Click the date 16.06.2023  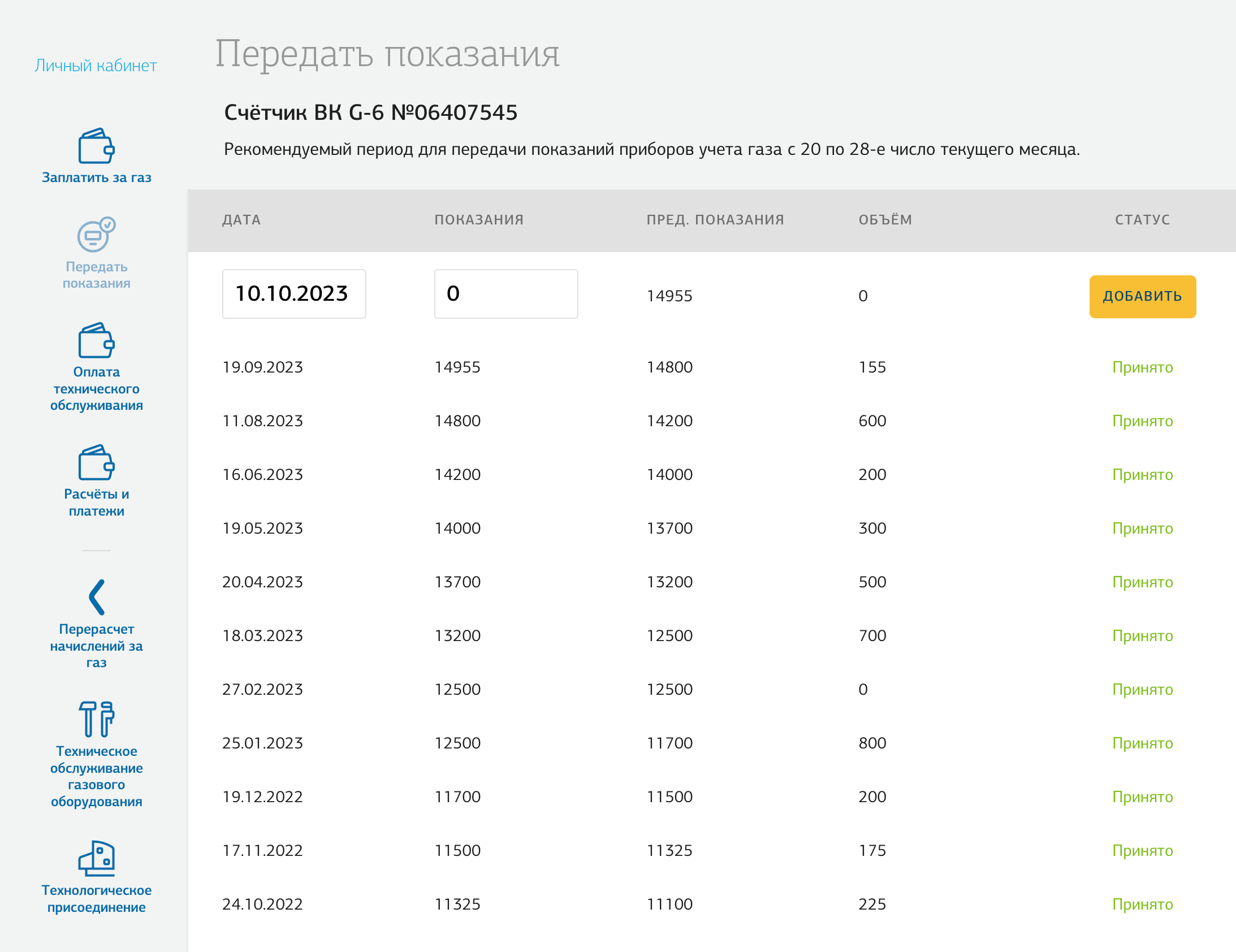262,475
